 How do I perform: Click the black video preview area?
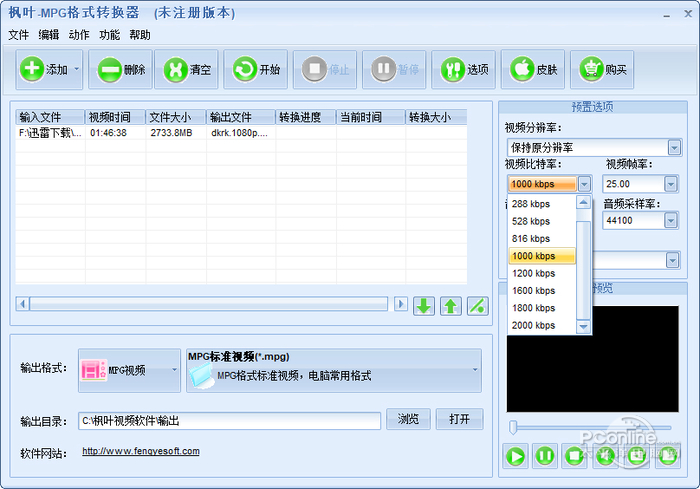click(592, 359)
